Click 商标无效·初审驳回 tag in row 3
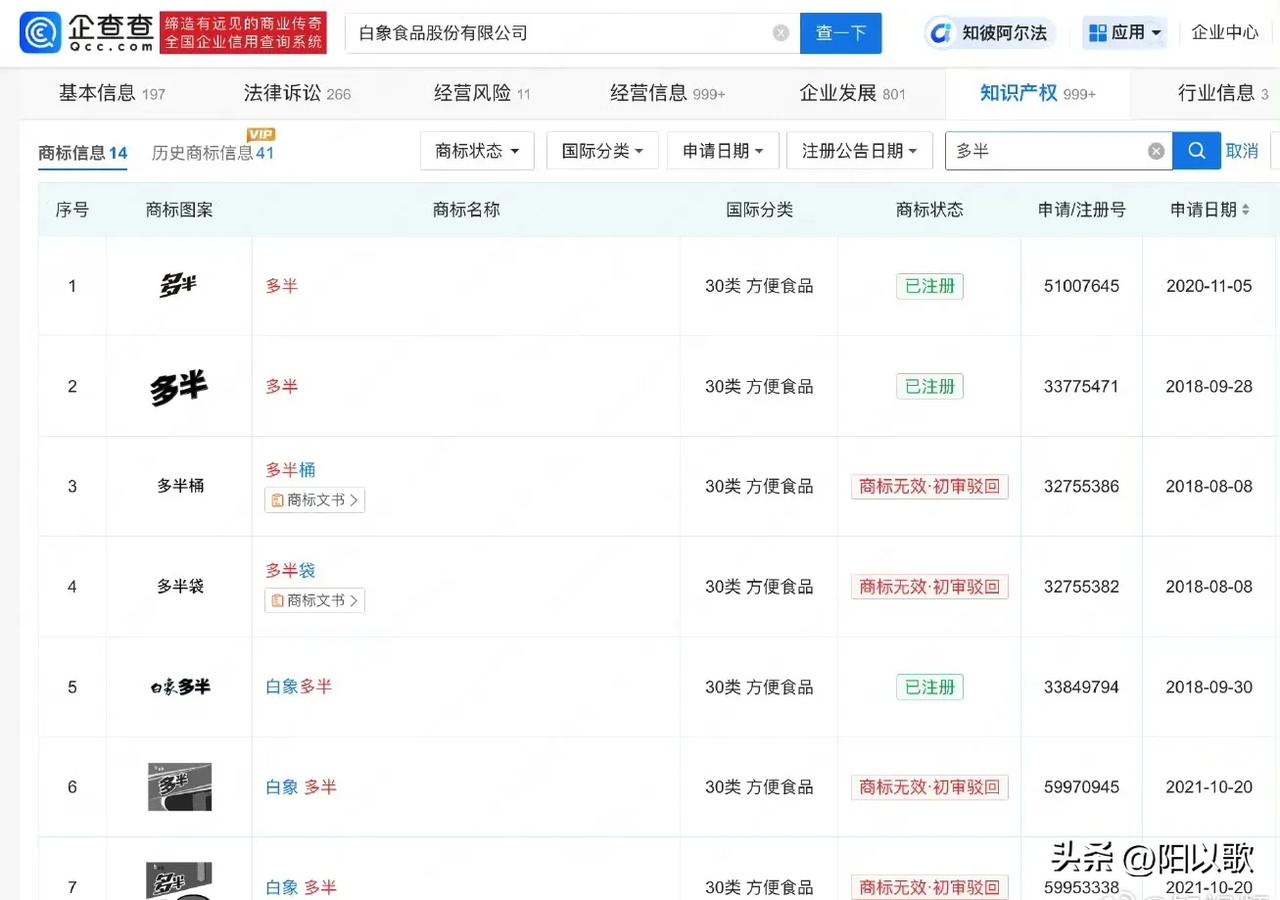Viewport: 1280px width, 900px height. click(x=930, y=486)
